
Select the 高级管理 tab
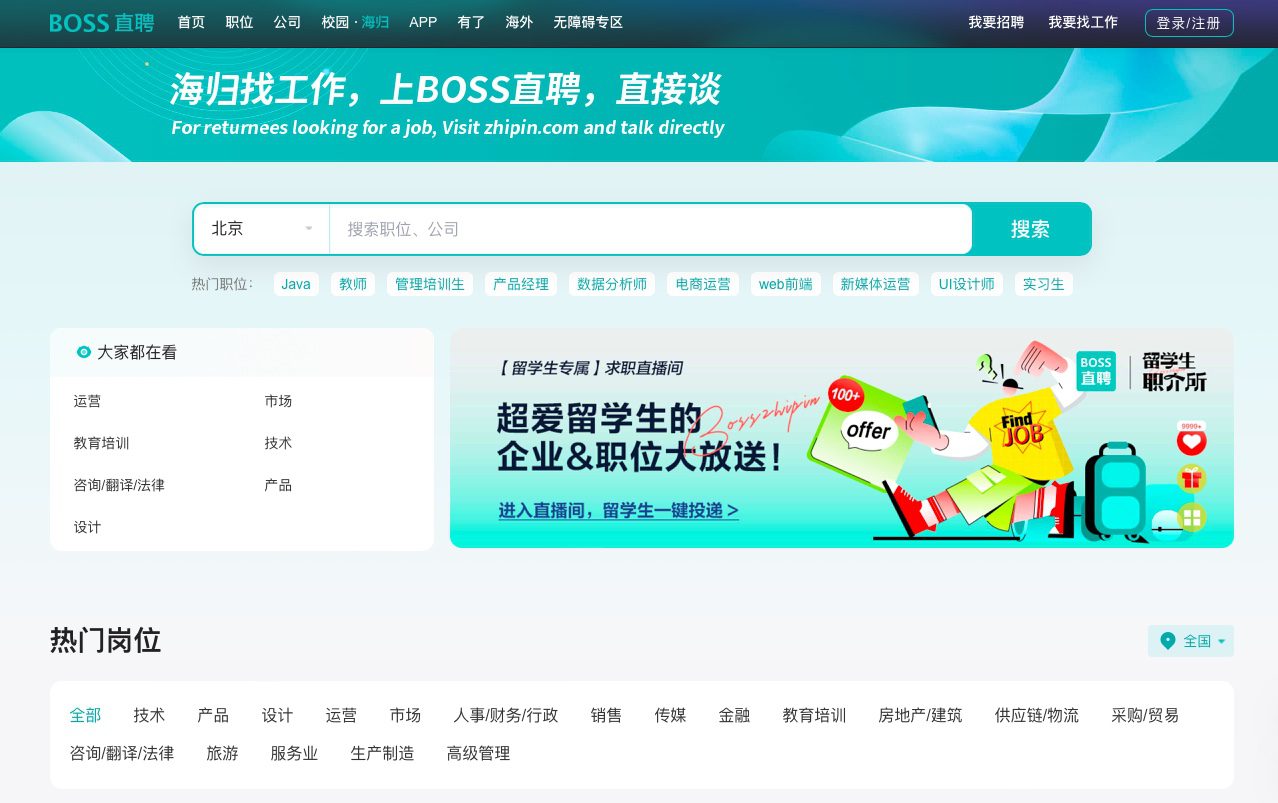(x=478, y=753)
